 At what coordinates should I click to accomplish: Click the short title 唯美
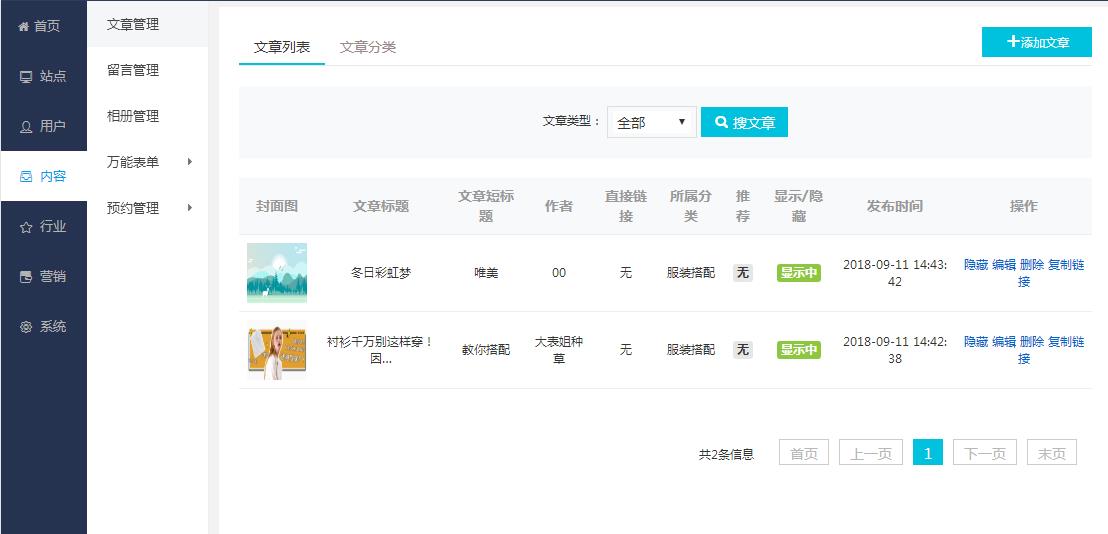coord(486,273)
